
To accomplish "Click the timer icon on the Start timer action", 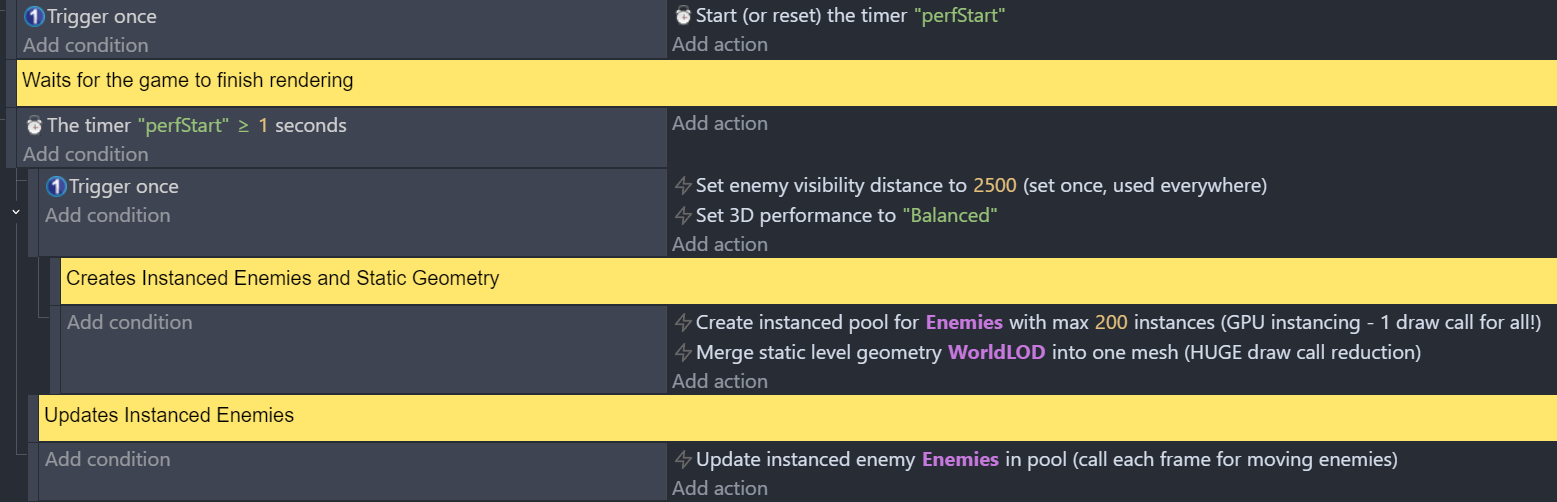I will (x=683, y=16).
